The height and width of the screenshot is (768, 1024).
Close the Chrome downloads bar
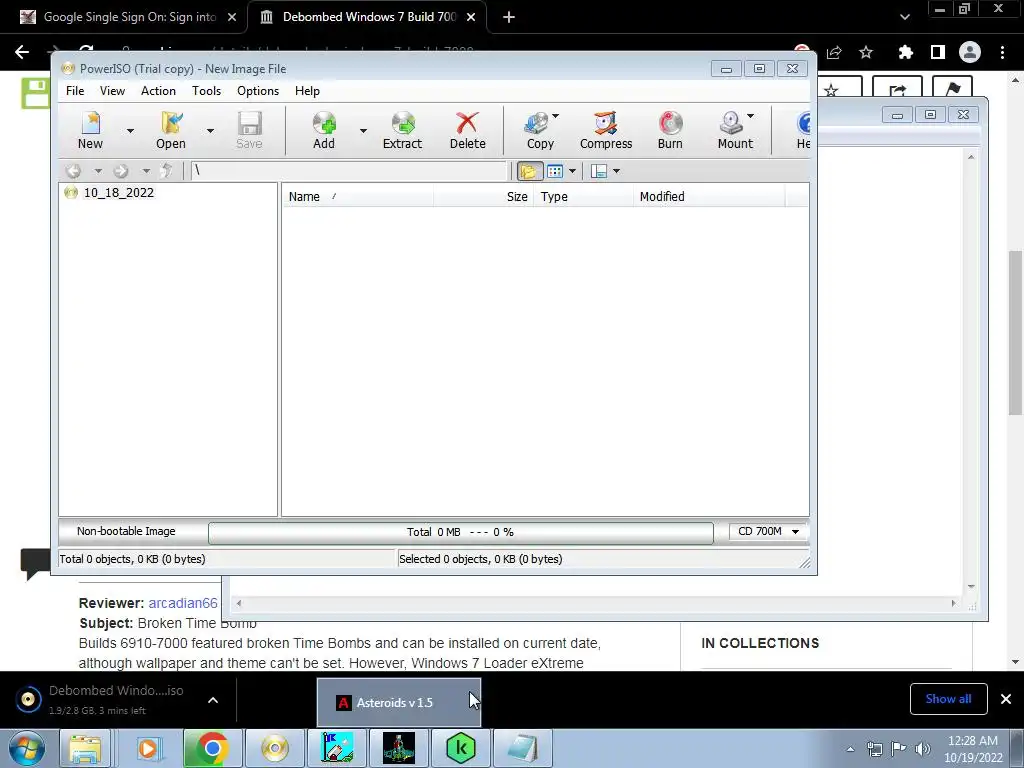pos(1006,699)
